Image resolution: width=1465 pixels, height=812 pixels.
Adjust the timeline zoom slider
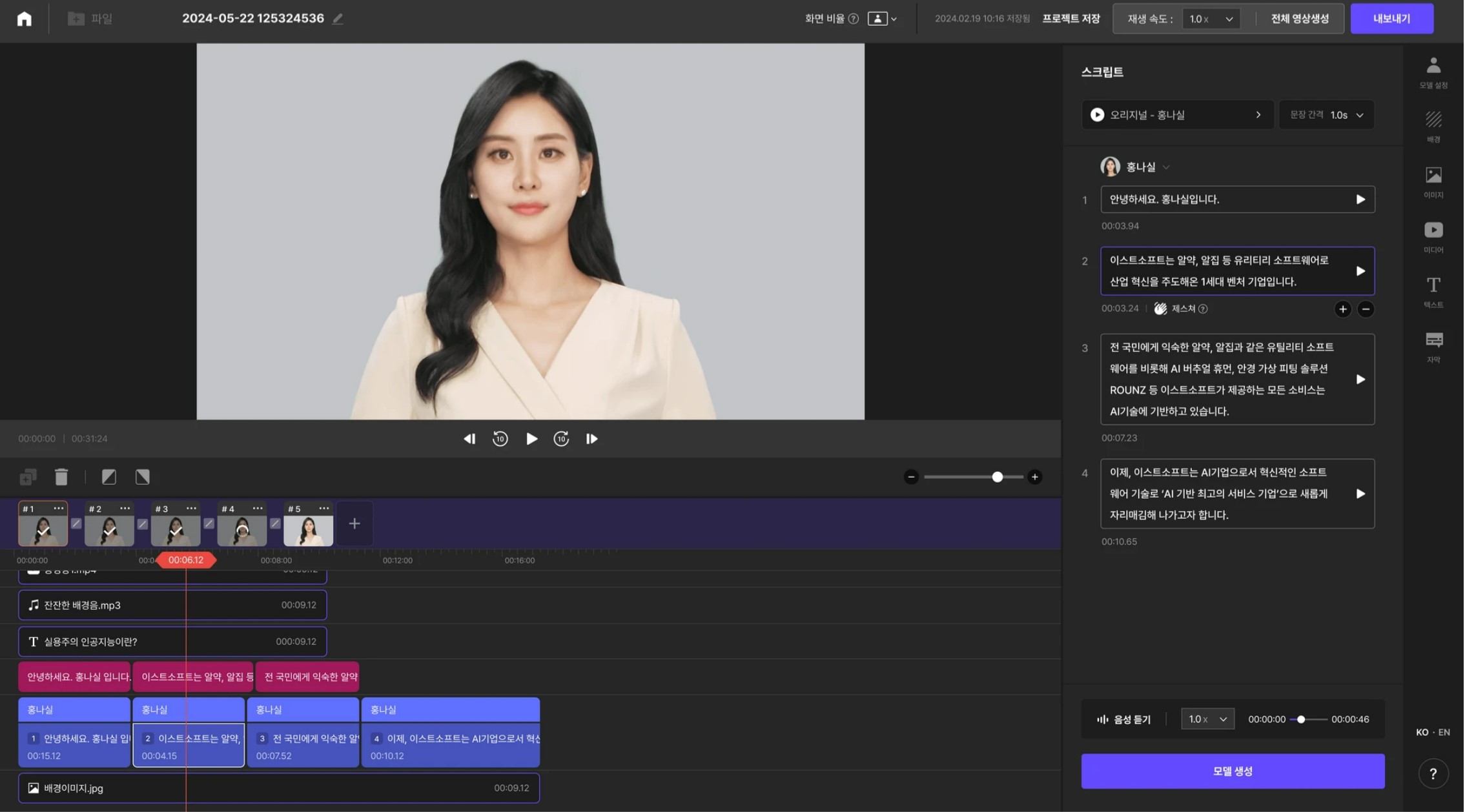coord(998,477)
